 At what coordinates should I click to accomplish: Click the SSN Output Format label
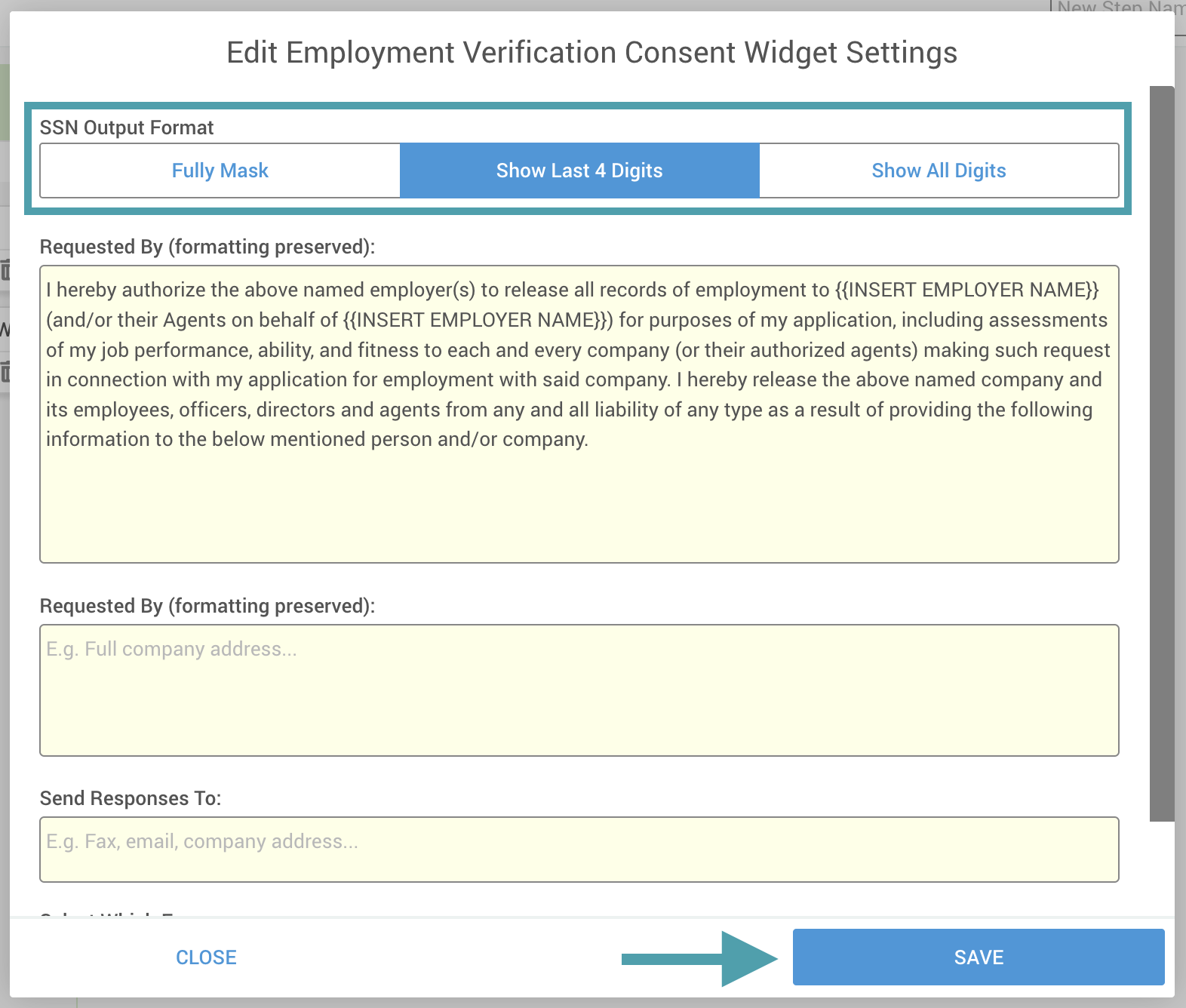pyautogui.click(x=127, y=128)
